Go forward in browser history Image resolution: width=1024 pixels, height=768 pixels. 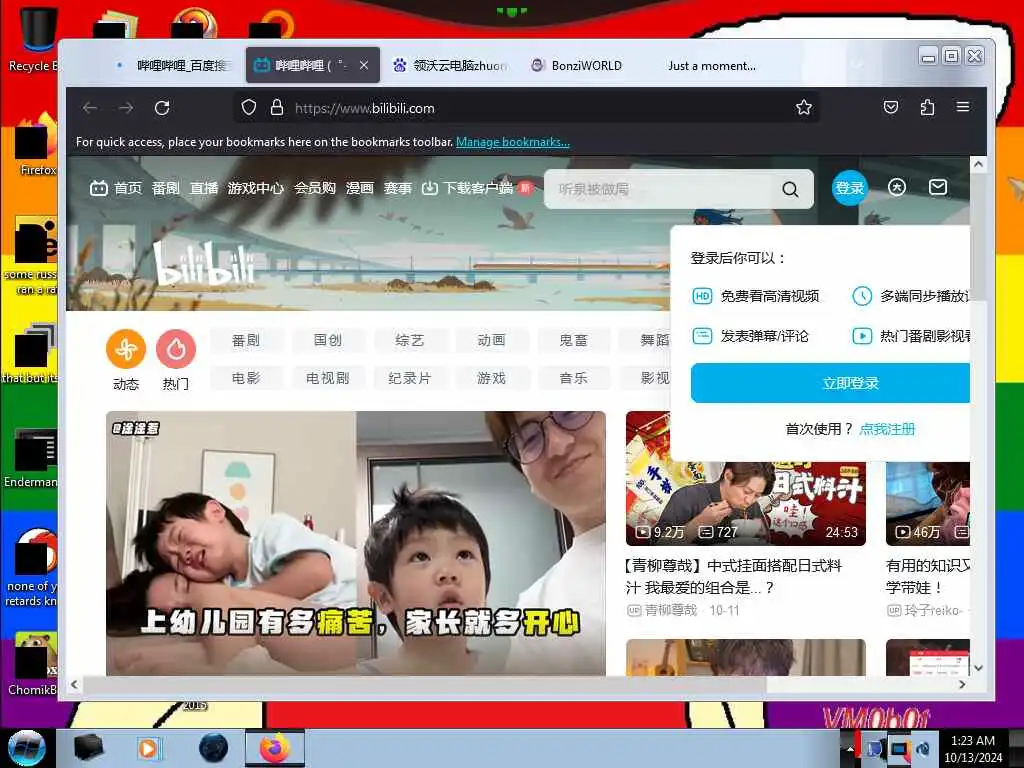click(x=126, y=108)
